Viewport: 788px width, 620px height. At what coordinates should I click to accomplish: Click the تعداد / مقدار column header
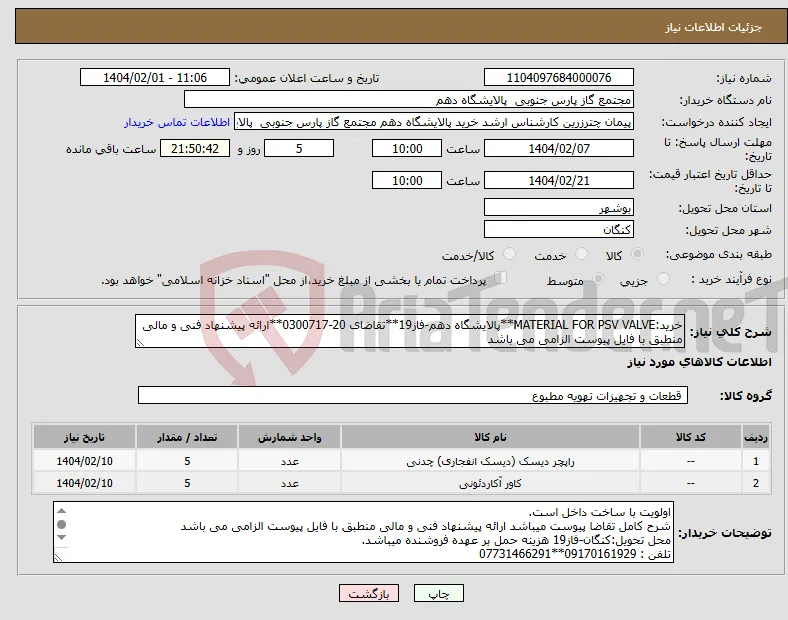click(187, 437)
